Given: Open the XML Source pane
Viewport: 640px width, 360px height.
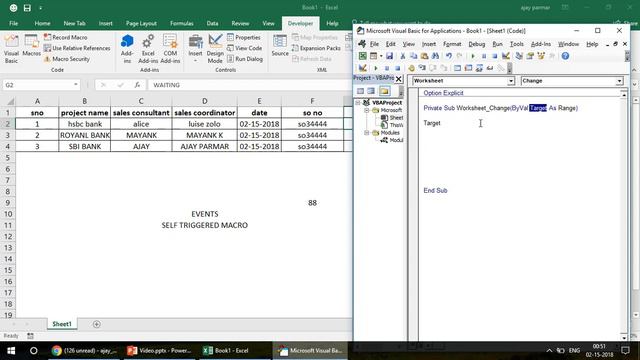Looking at the screenshot, I should click(280, 46).
